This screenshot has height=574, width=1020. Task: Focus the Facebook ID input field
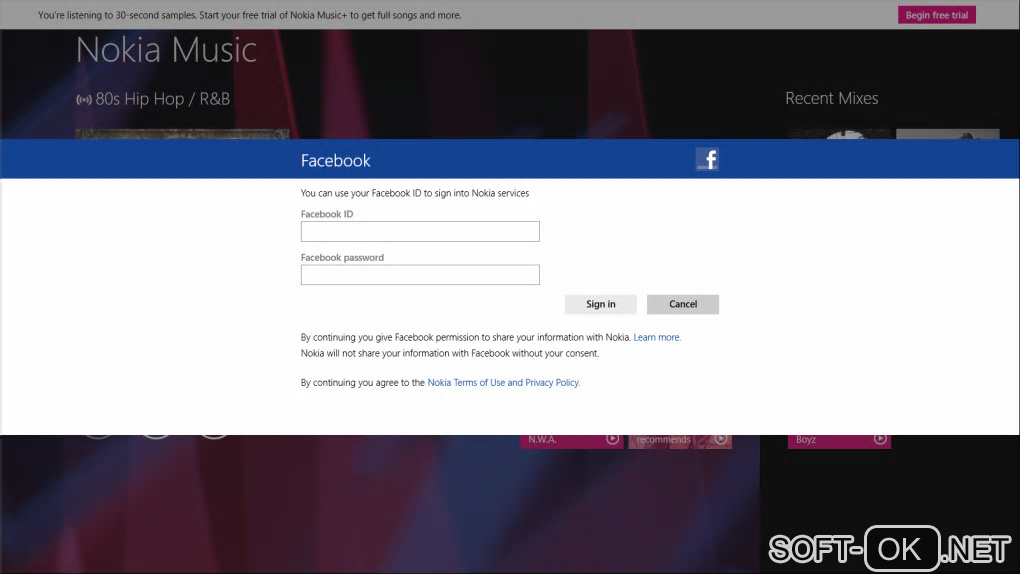pyautogui.click(x=420, y=231)
